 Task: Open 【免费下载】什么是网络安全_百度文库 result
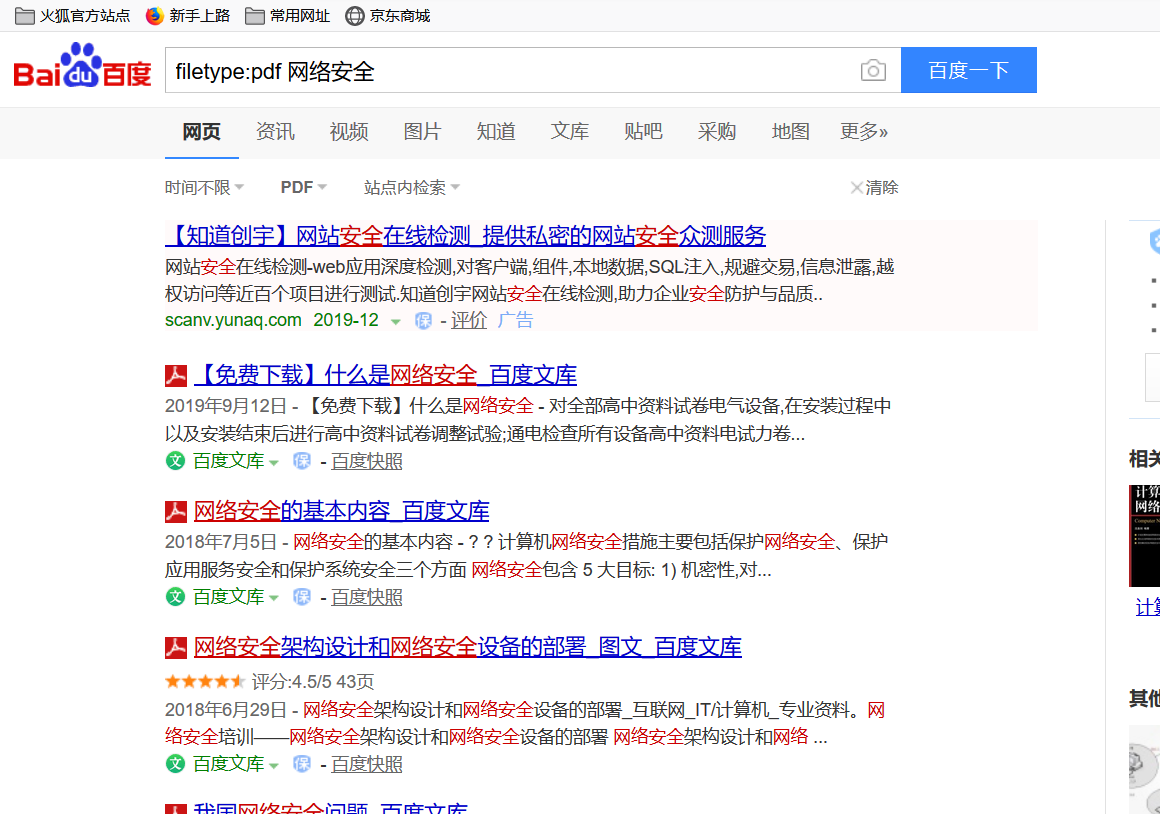pos(385,375)
